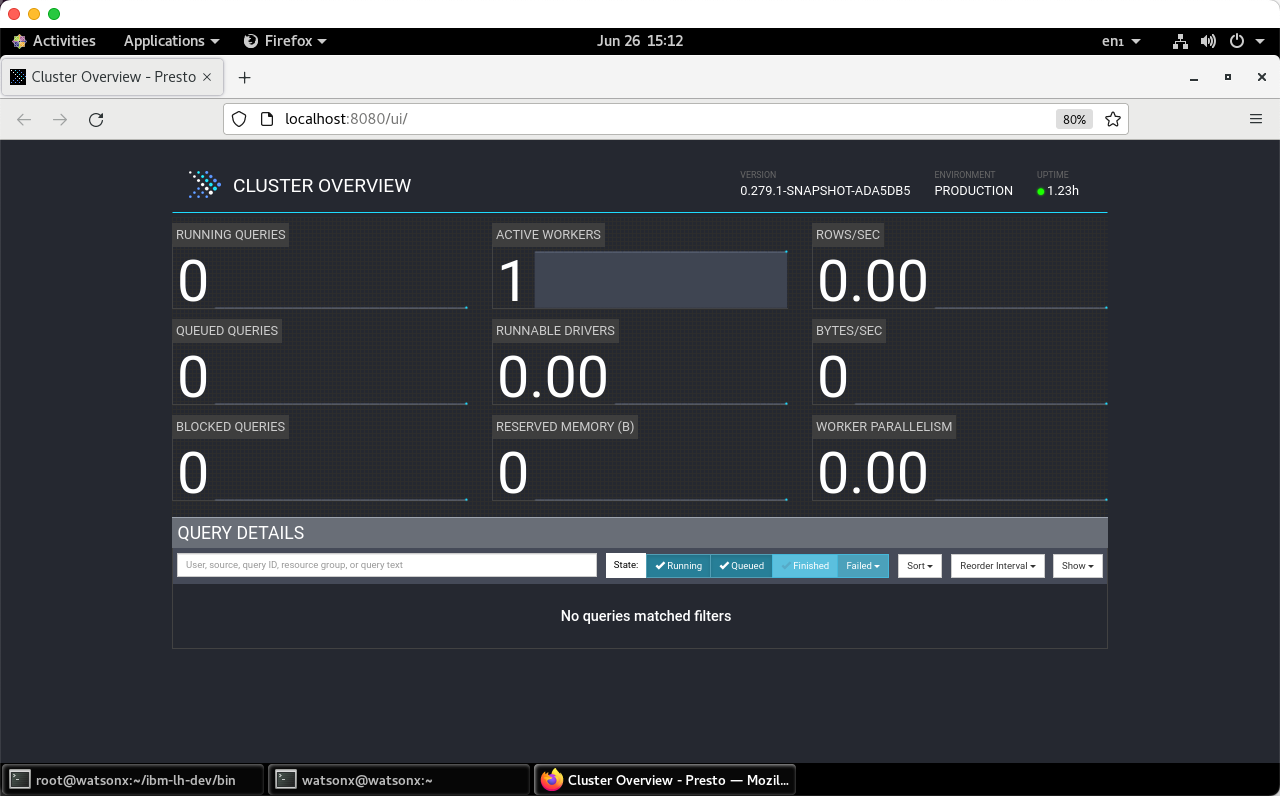Image resolution: width=1280 pixels, height=796 pixels.
Task: Open Activities overview
Action: [54, 41]
